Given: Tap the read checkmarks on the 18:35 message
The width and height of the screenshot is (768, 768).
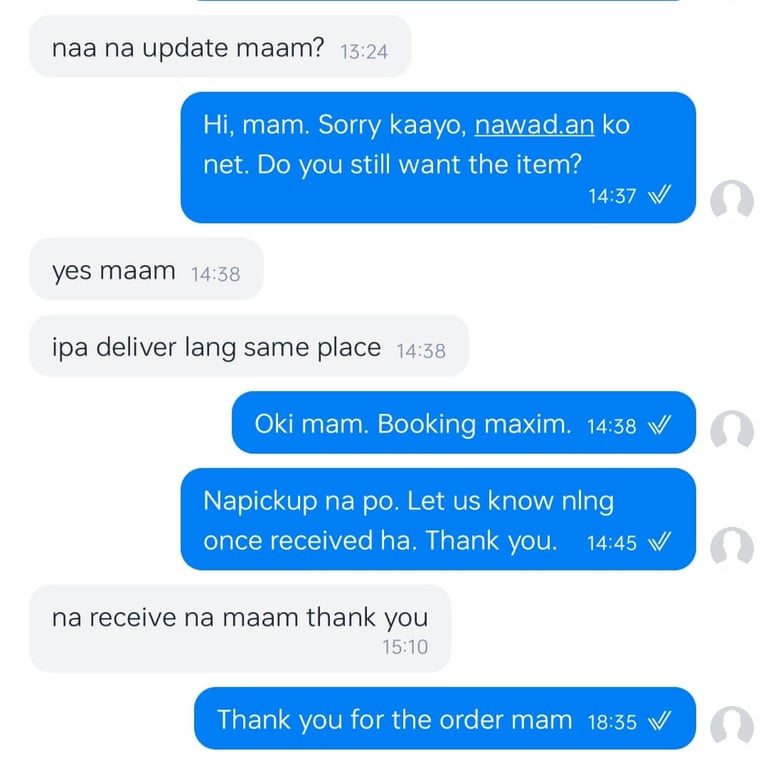Looking at the screenshot, I should [659, 720].
